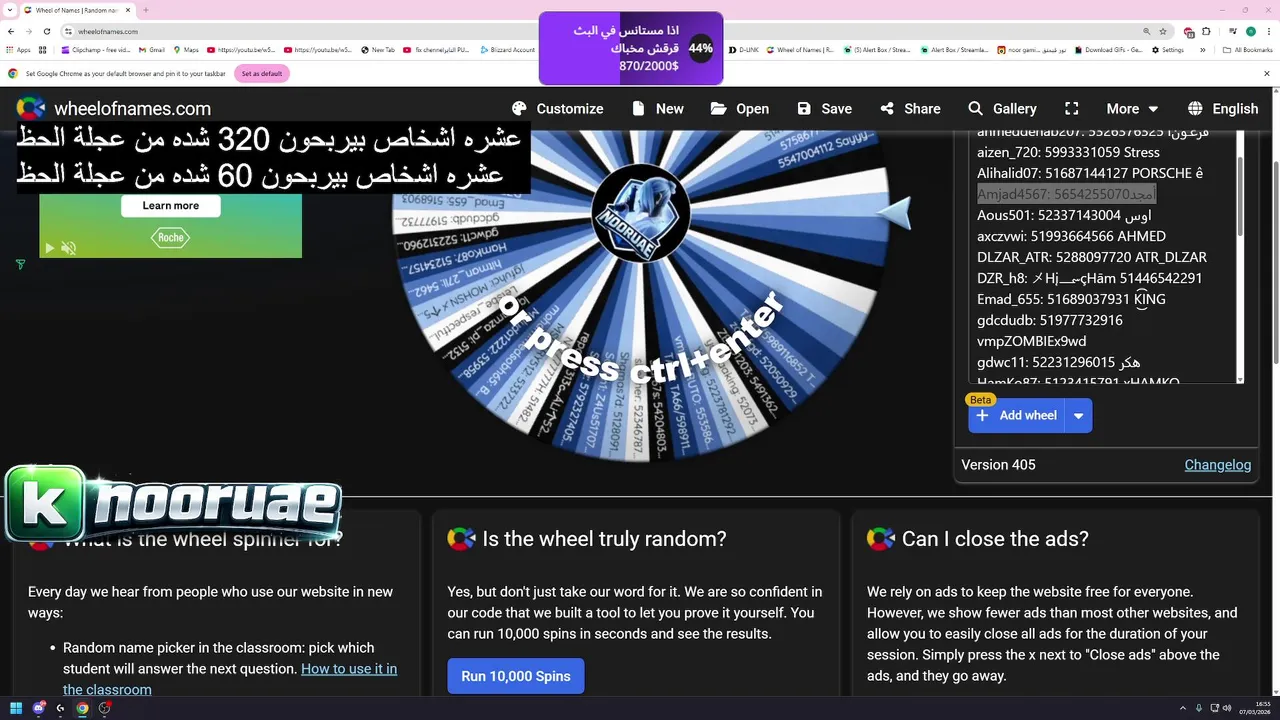Show hidden system tray icons
The image size is (1280, 720).
pos(1184,708)
